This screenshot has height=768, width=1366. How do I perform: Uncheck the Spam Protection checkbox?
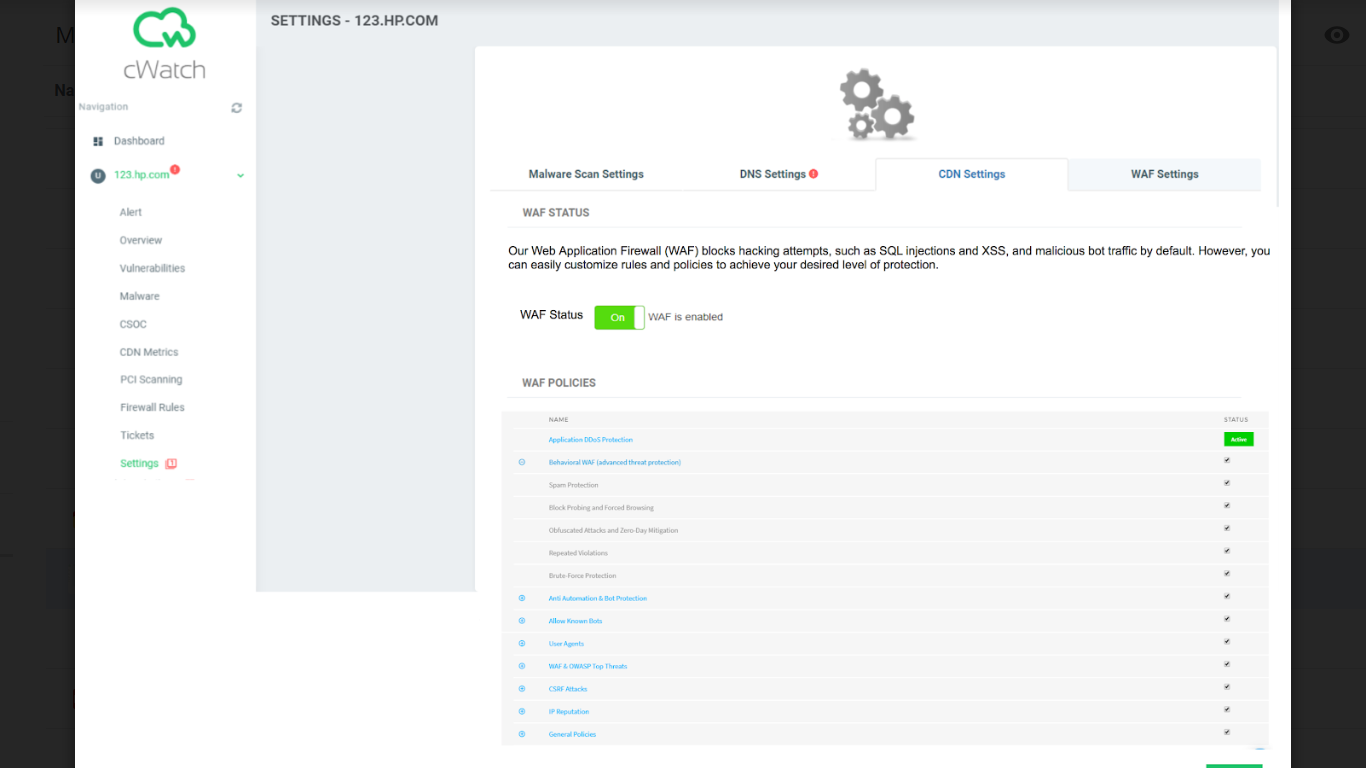pos(1227,483)
